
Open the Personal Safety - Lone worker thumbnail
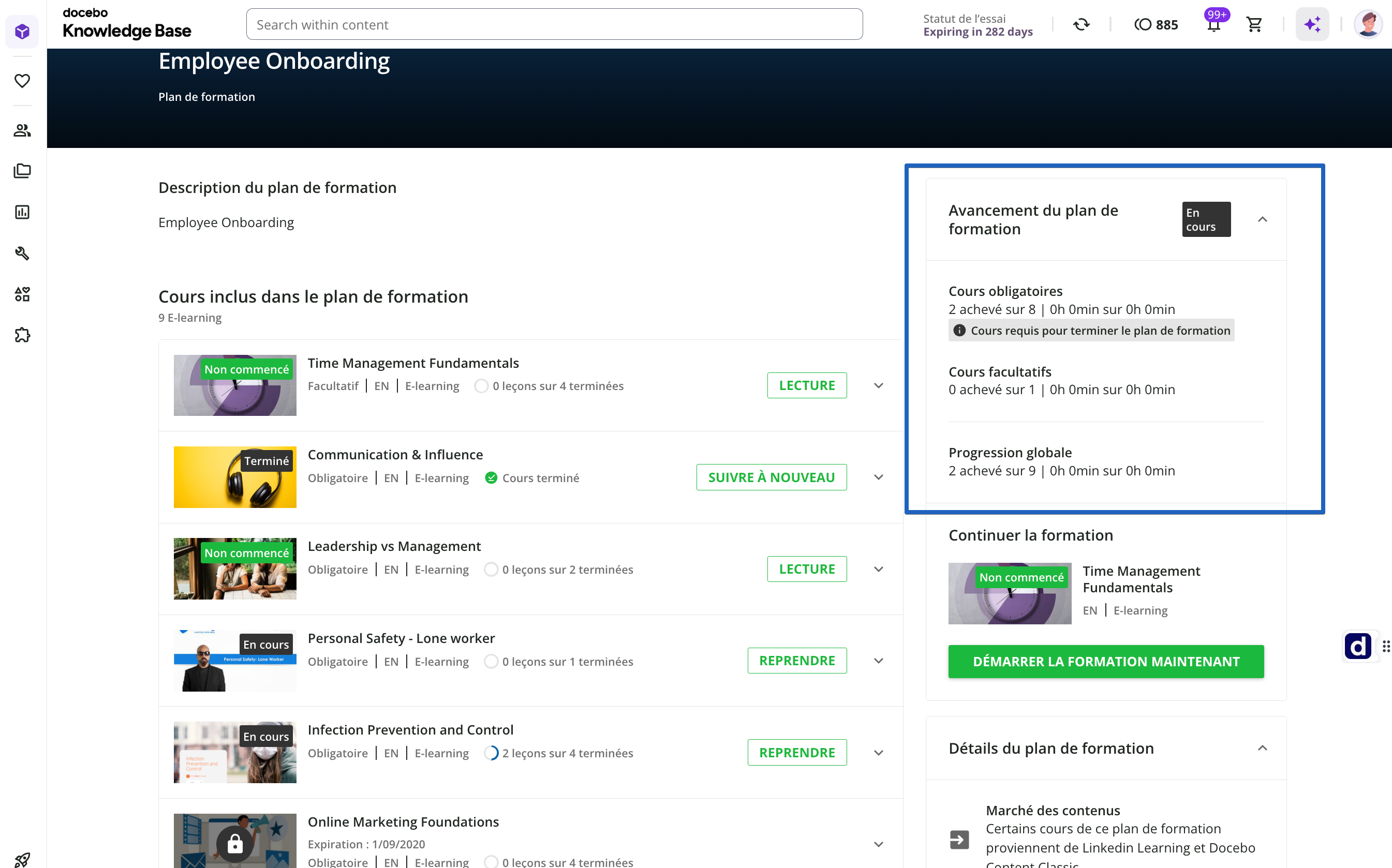[235, 661]
